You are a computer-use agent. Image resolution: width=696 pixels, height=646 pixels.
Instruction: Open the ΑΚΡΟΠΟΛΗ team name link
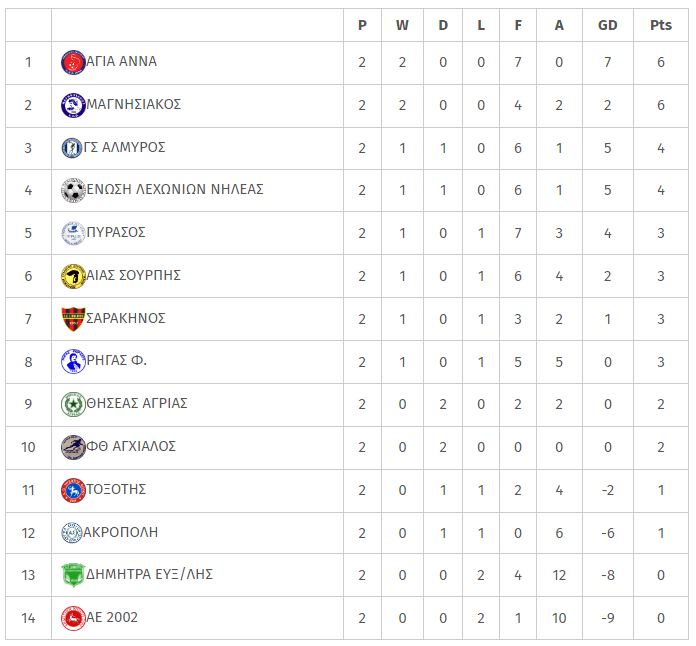tap(120, 532)
